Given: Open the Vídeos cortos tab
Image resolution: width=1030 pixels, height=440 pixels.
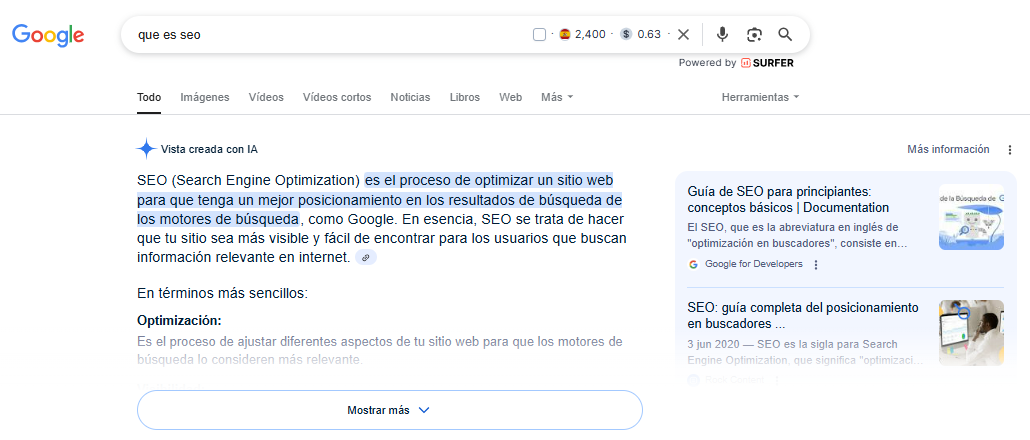Looking at the screenshot, I should [x=337, y=97].
